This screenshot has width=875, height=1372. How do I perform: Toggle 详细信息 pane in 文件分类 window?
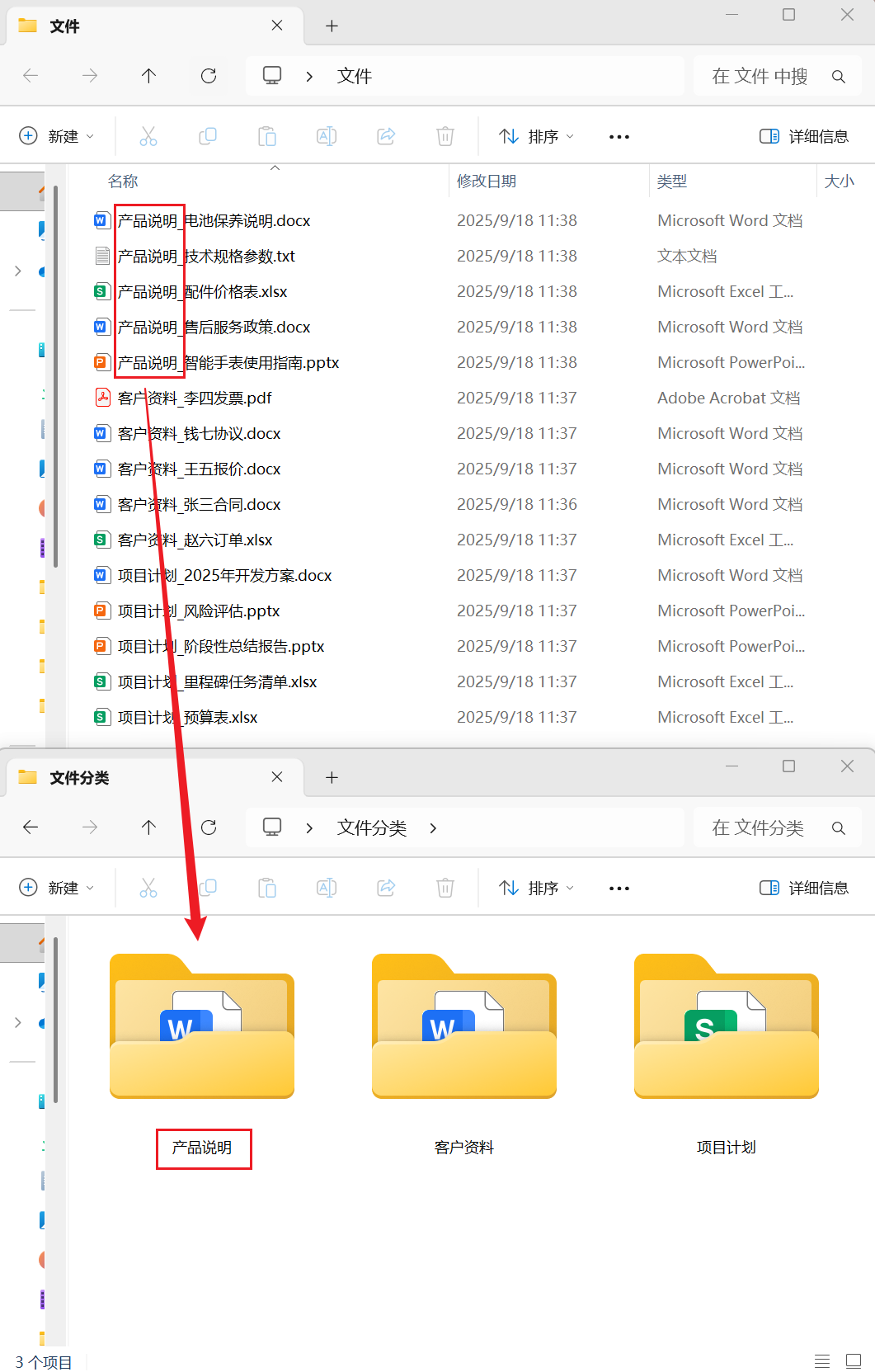click(x=804, y=888)
